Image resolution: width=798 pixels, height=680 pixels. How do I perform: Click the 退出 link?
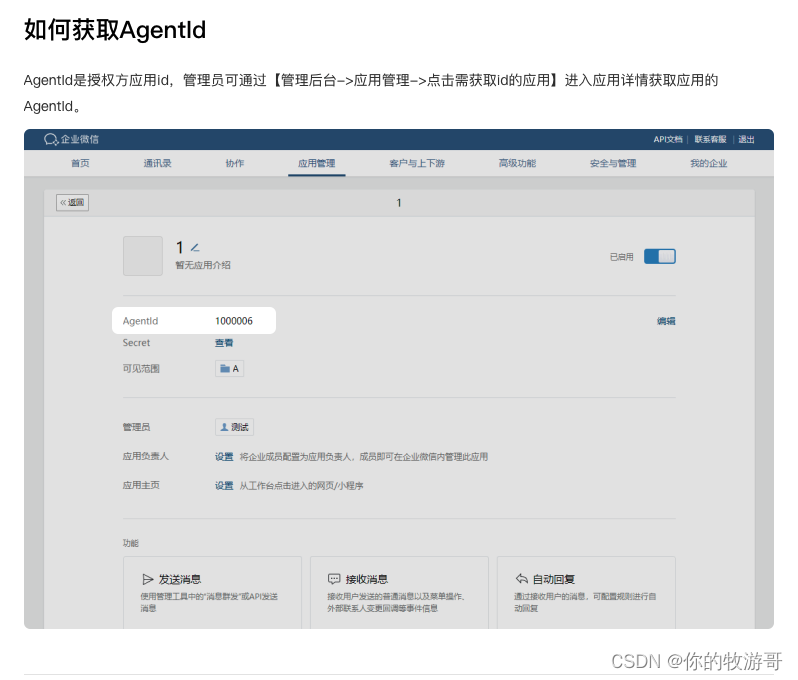pyautogui.click(x=747, y=139)
